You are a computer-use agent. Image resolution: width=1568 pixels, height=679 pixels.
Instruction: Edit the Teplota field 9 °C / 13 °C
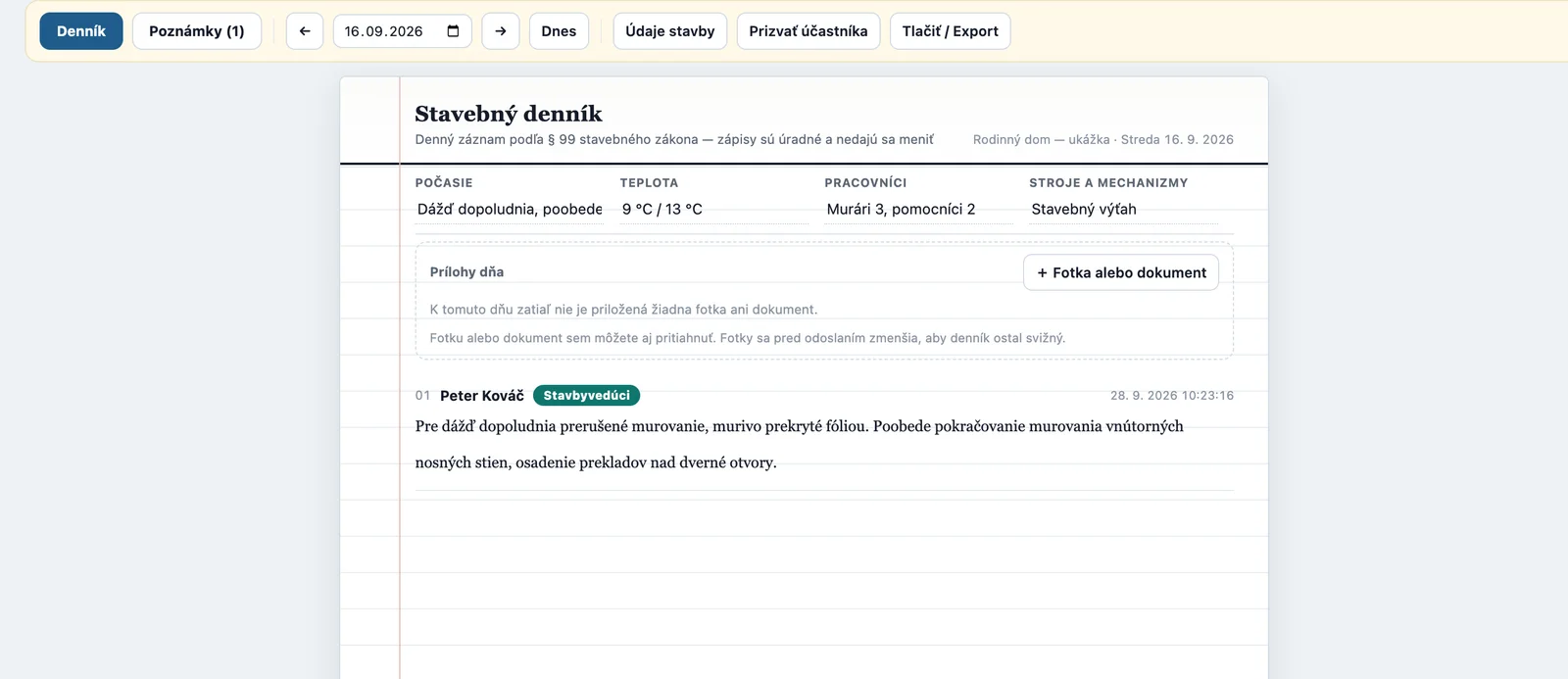[x=714, y=210]
